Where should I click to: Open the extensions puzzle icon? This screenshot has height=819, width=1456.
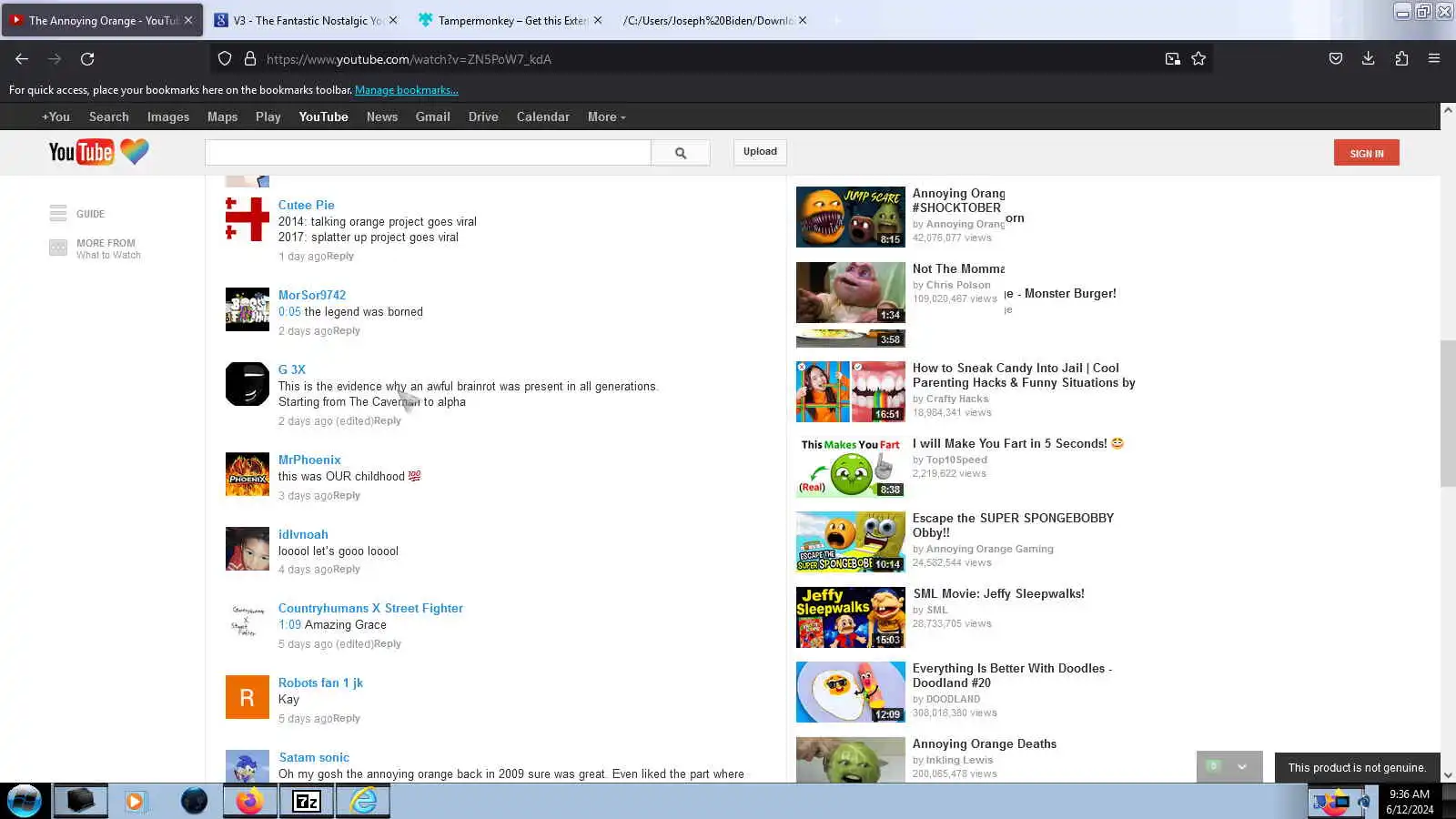coord(1401,59)
